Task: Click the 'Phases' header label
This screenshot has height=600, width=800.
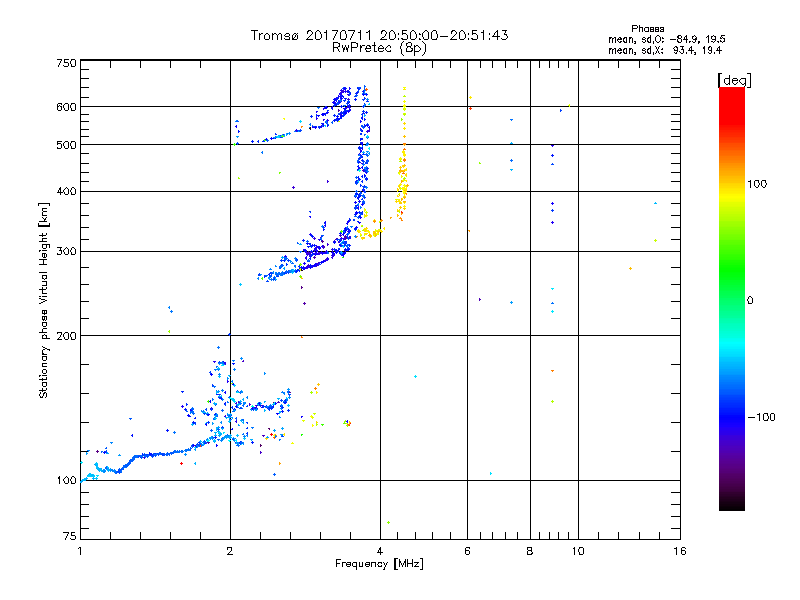Action: 647,29
